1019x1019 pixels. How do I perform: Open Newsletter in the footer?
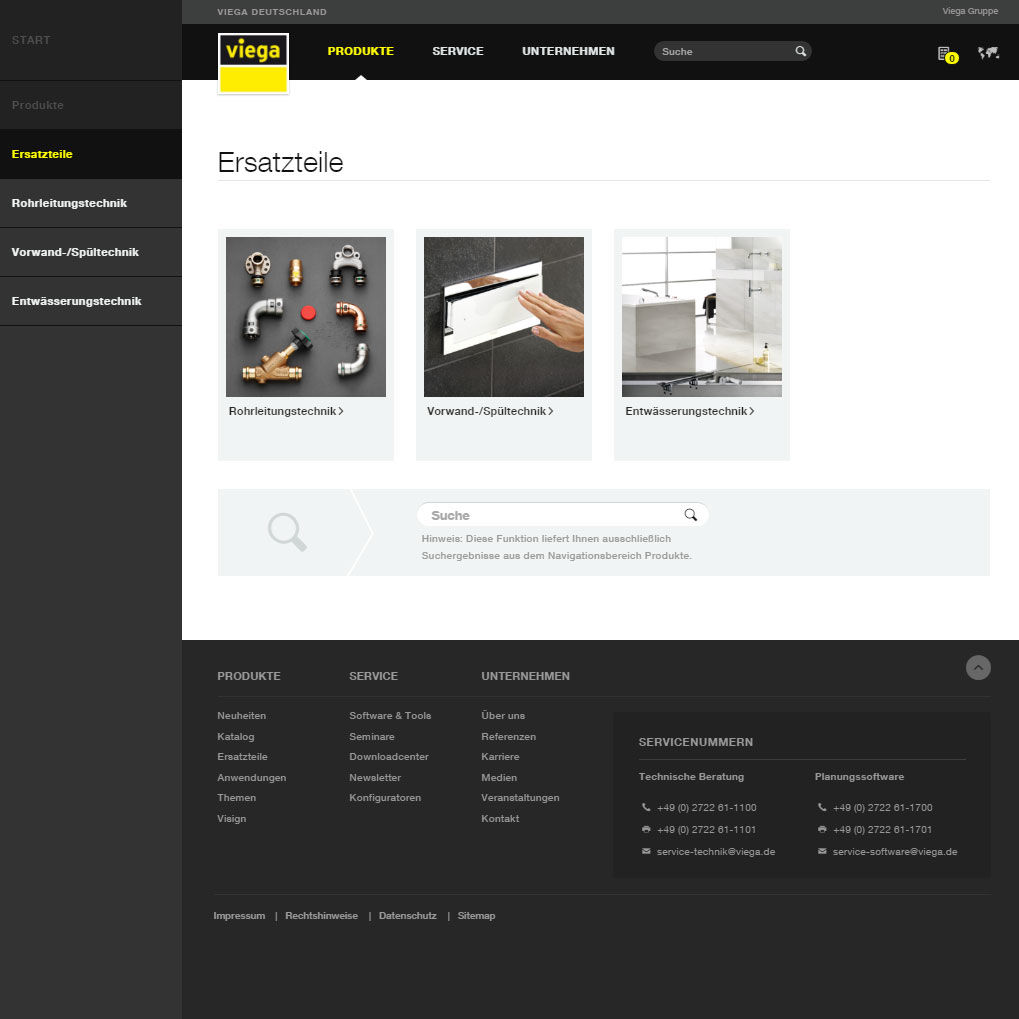[x=375, y=777]
